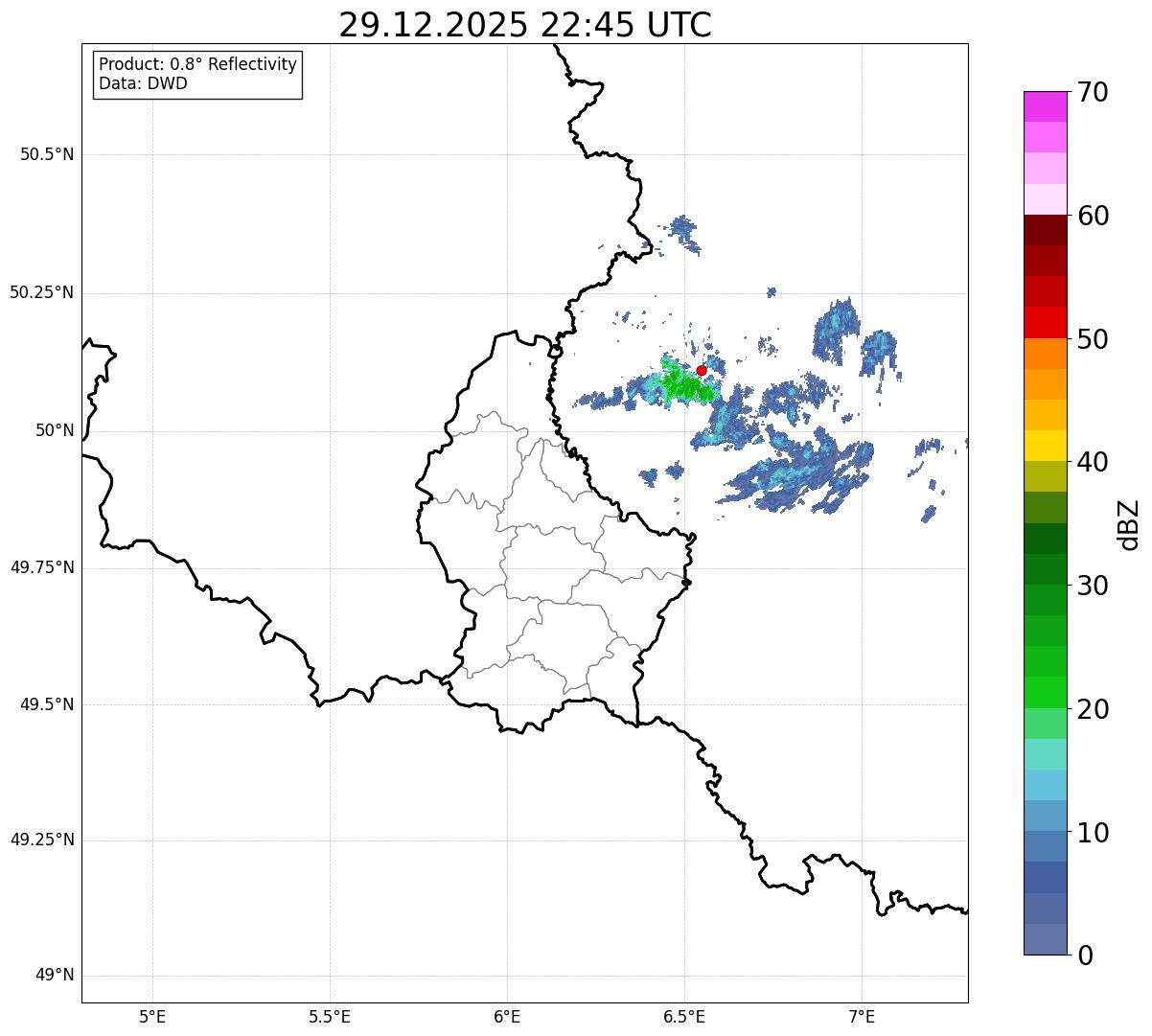This screenshot has width=1152, height=1036.
Task: Click the 49°N latitude label
Action: point(55,976)
